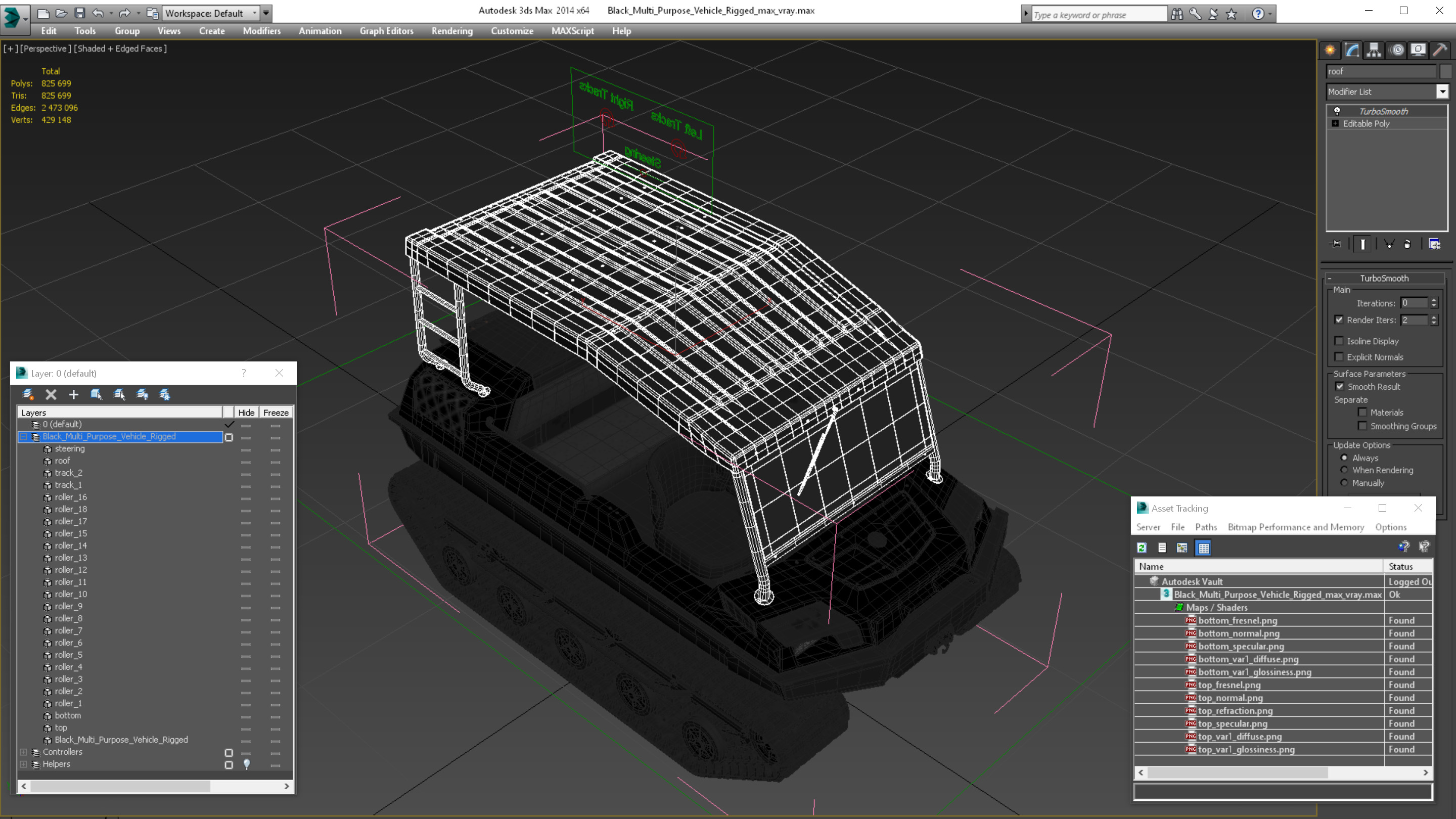
Task: Open the Rendering menu
Action: pos(451,31)
